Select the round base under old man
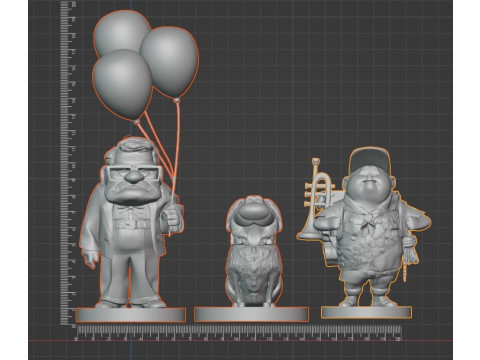This screenshot has width=480, height=360. point(131,315)
